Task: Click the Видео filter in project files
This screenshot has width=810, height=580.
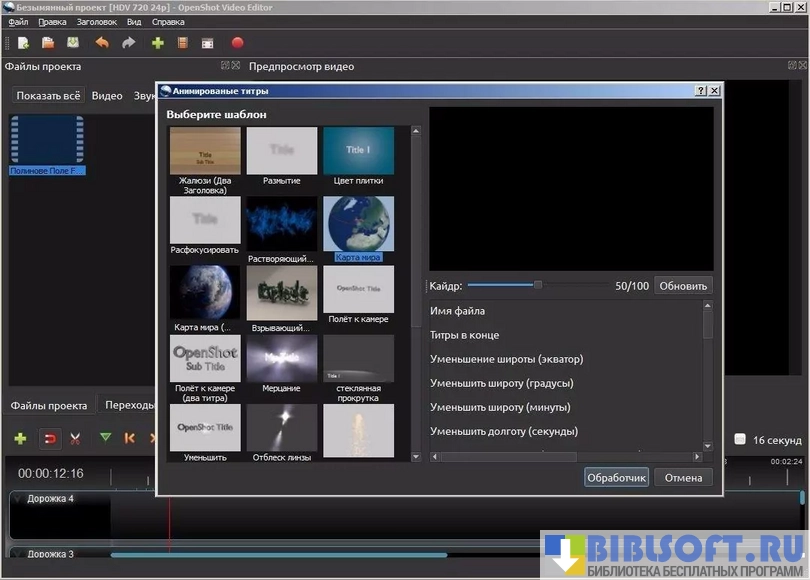Action: (x=107, y=96)
